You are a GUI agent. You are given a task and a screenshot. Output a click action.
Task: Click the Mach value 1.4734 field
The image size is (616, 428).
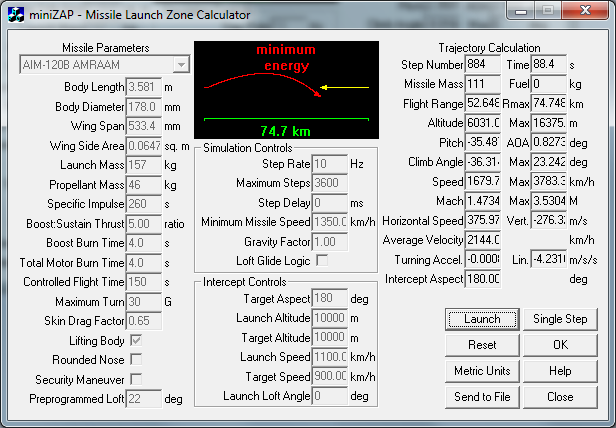click(483, 201)
